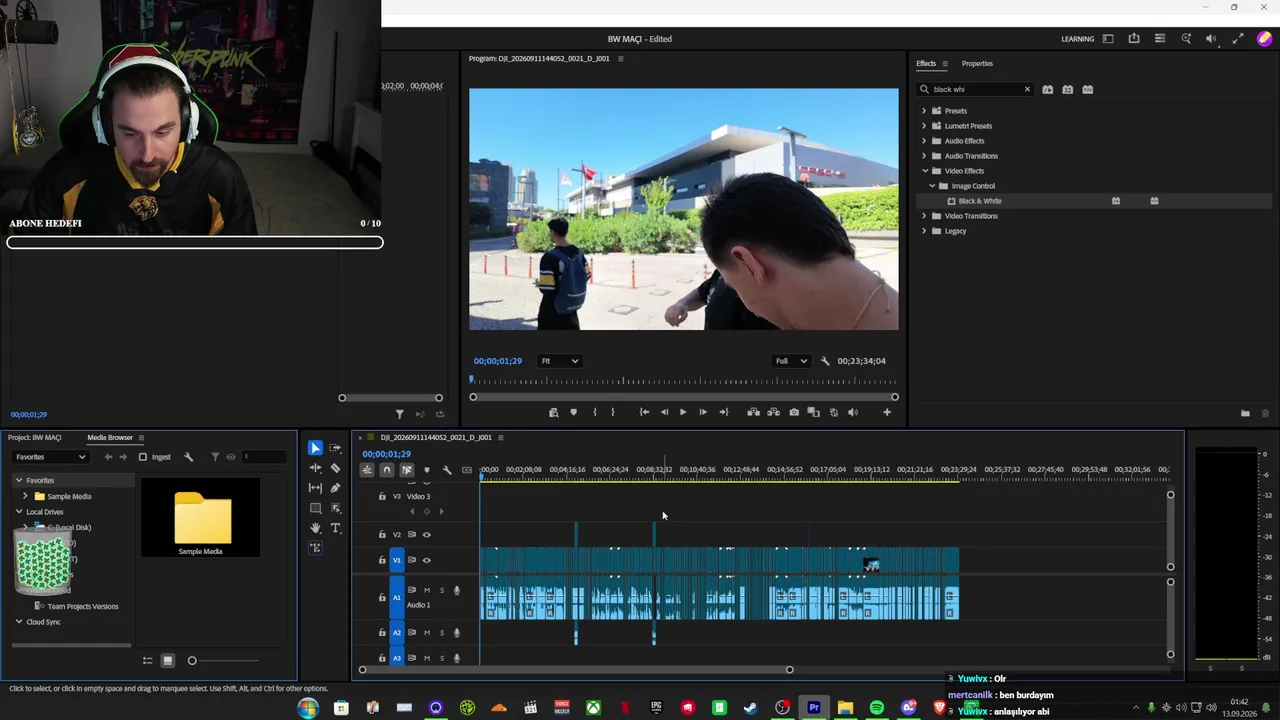Viewport: 1280px width, 720px height.
Task: Click the Add Marker icon in the timeline
Action: tap(427, 470)
